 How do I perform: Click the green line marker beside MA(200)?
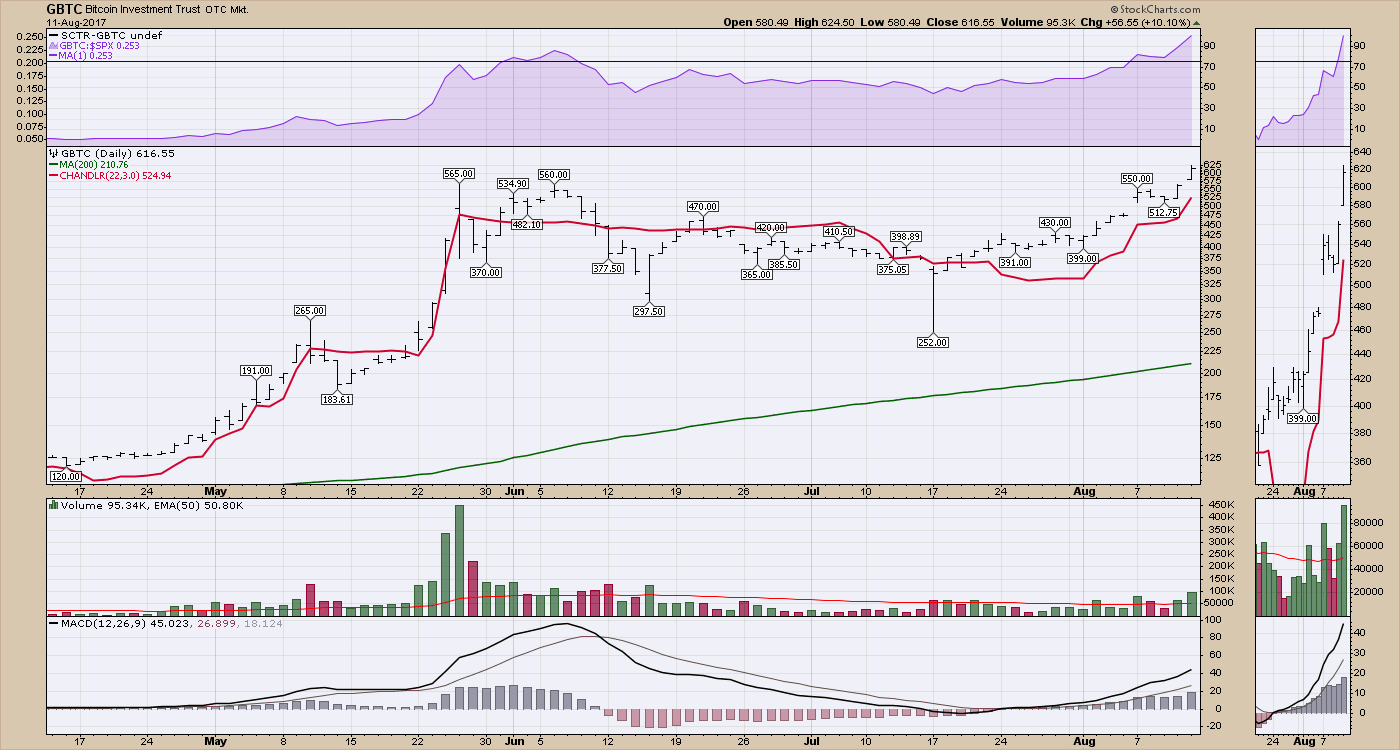pyautogui.click(x=53, y=164)
